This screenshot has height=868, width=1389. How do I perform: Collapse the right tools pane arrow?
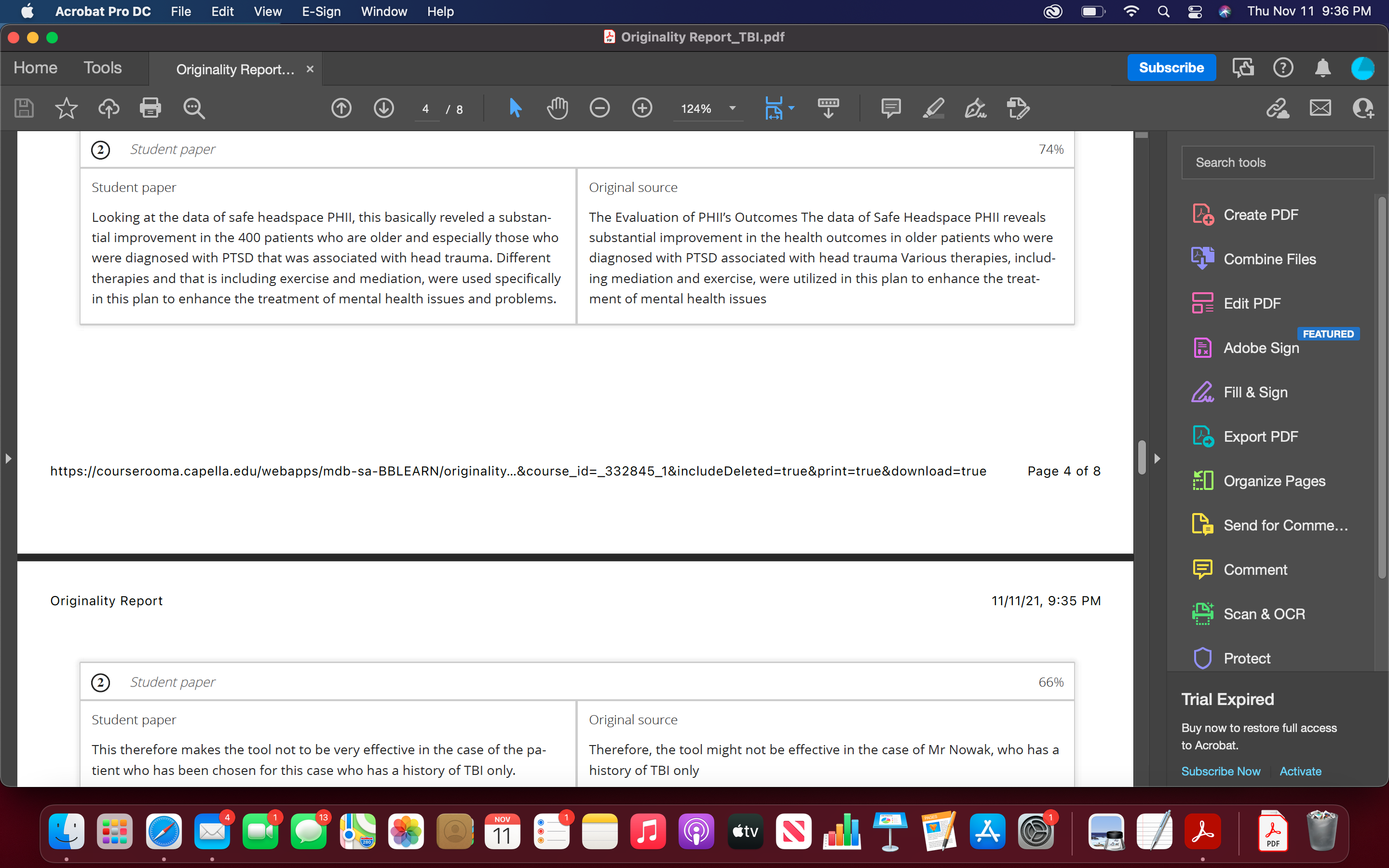tap(1157, 459)
